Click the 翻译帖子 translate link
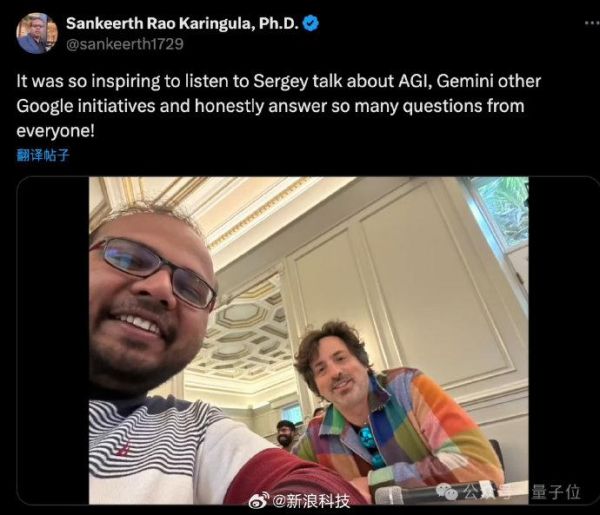 pyautogui.click(x=43, y=155)
